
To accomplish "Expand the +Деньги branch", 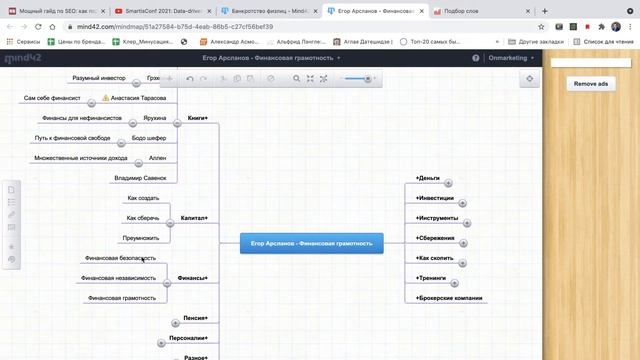I will (x=448, y=183).
